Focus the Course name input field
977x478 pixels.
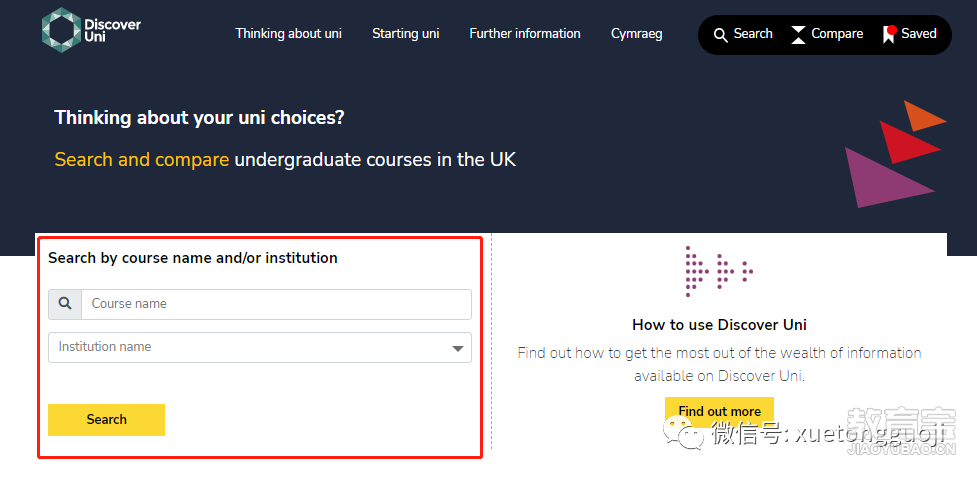tap(276, 304)
